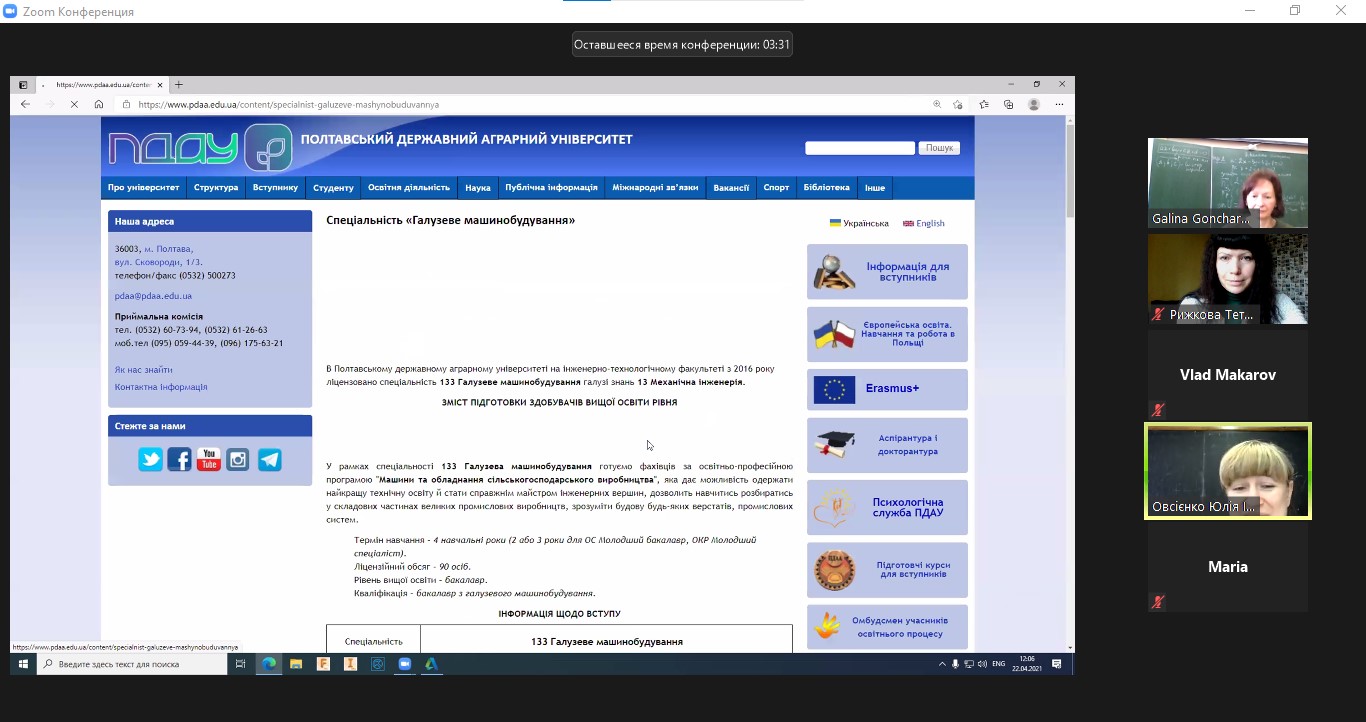Open the Публічна інформація menu

551,188
